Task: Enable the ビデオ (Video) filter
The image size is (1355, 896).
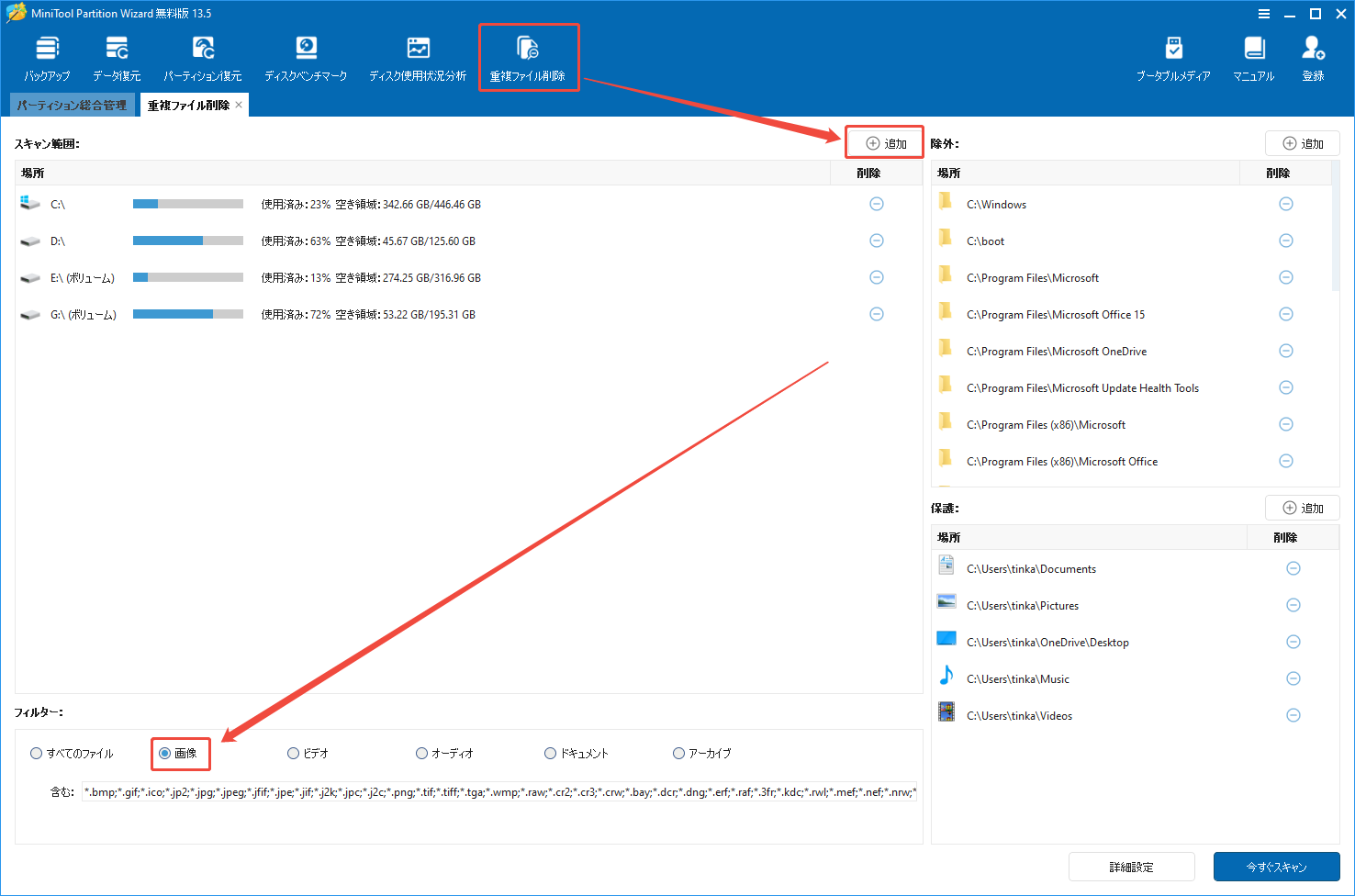Action: coord(292,753)
